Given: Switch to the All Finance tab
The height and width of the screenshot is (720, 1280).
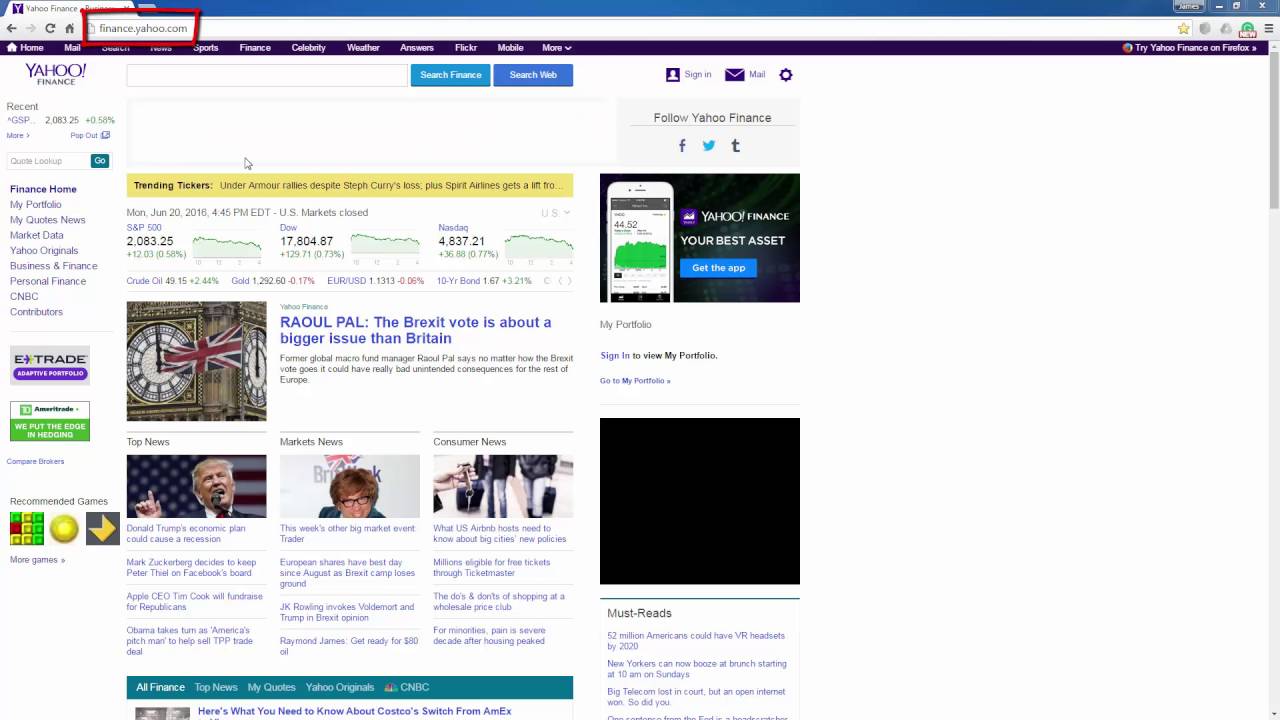Looking at the screenshot, I should 160,688.
